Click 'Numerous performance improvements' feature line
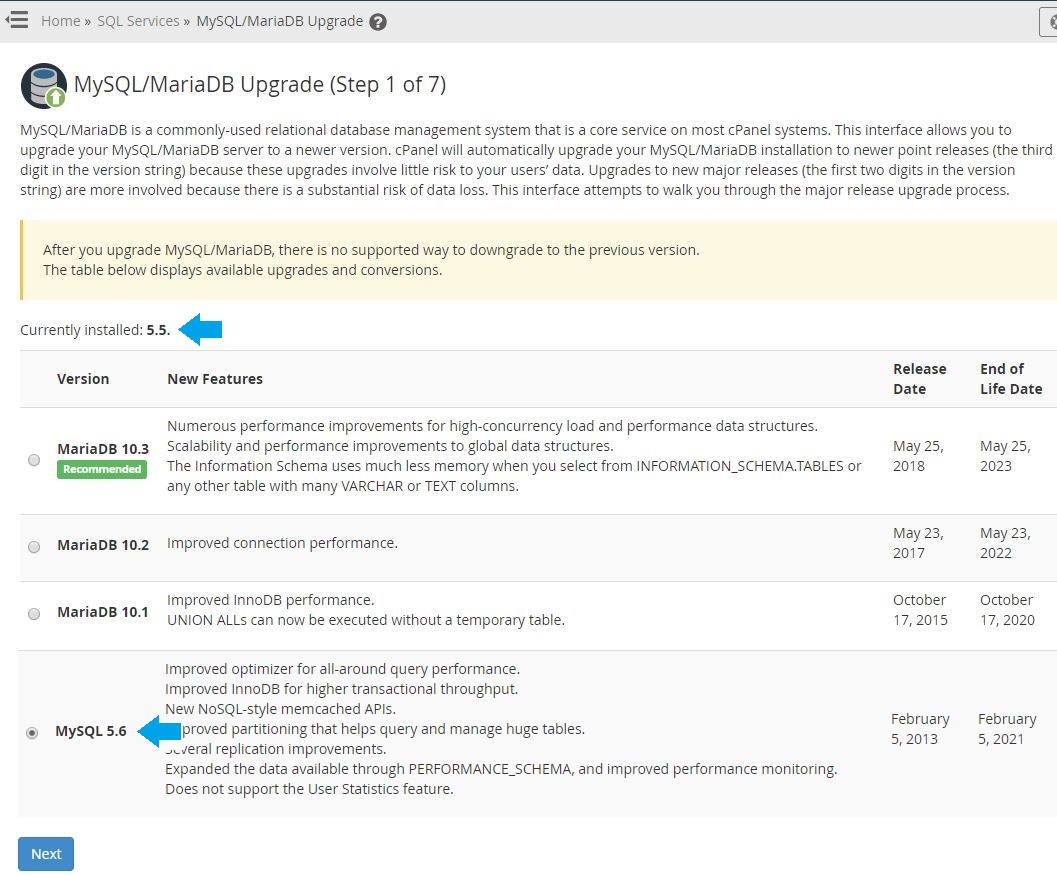1057x875 pixels. click(492, 426)
